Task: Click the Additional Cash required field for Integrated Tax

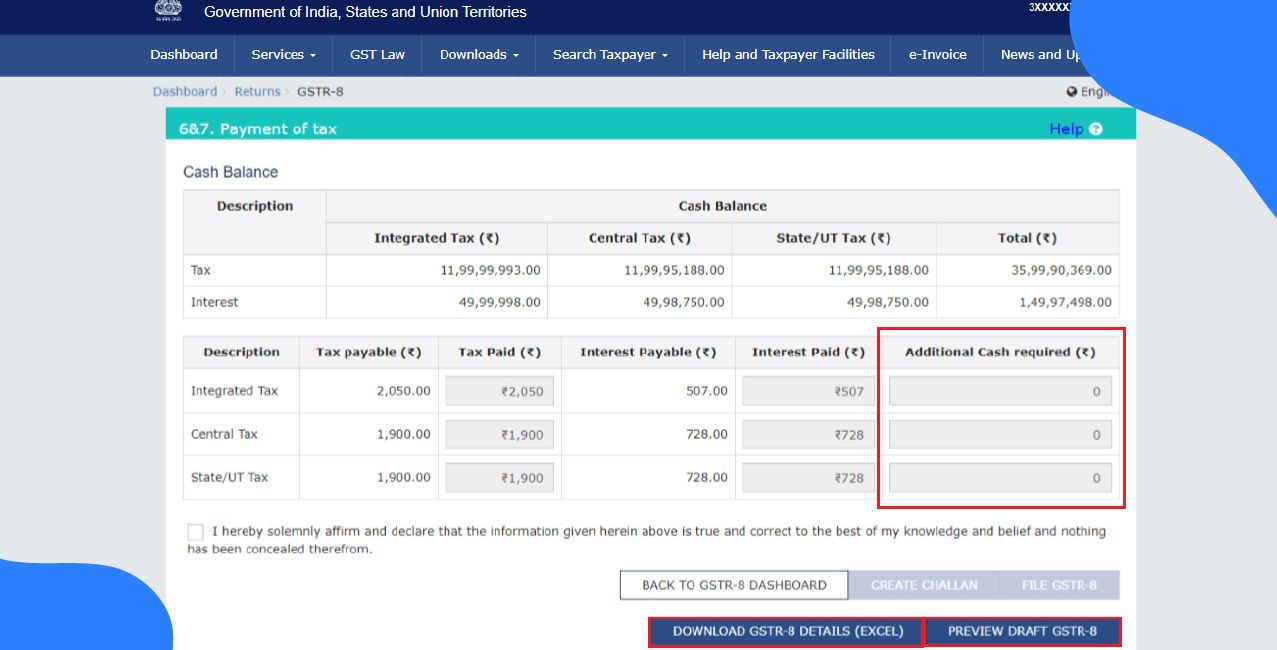Action: tap(999, 390)
